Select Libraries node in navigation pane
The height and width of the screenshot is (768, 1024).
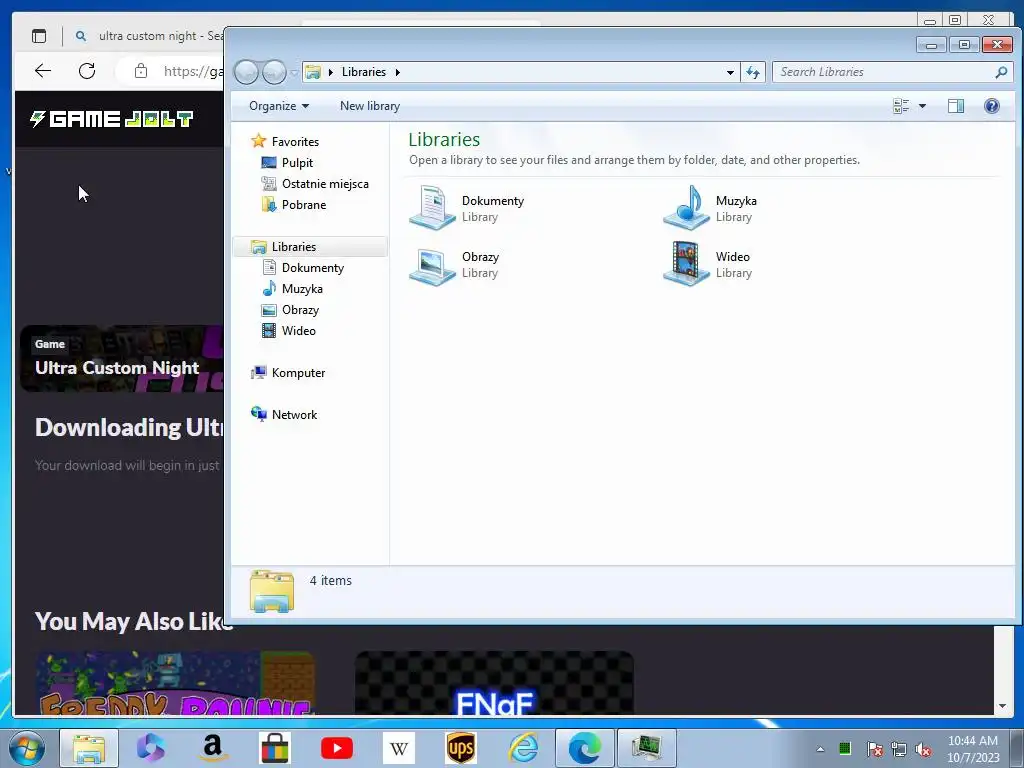[310, 247]
